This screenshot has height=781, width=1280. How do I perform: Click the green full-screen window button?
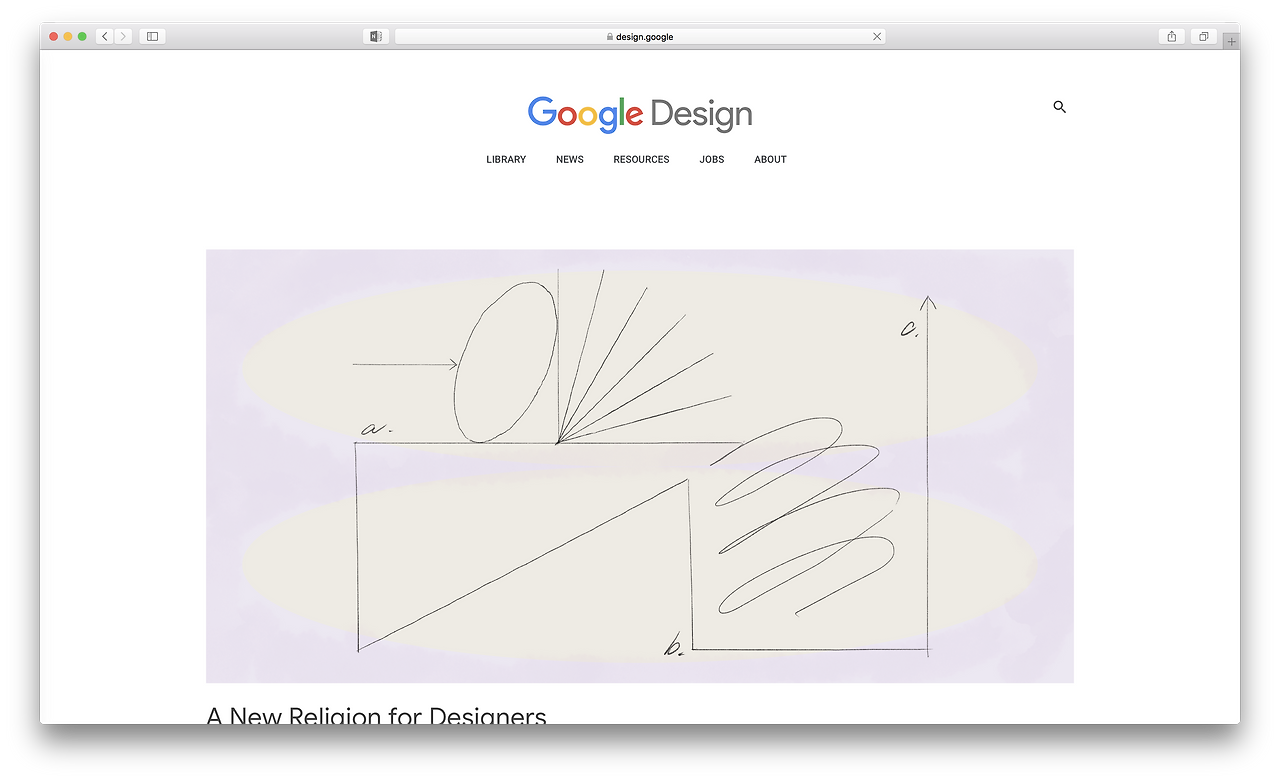pos(82,36)
